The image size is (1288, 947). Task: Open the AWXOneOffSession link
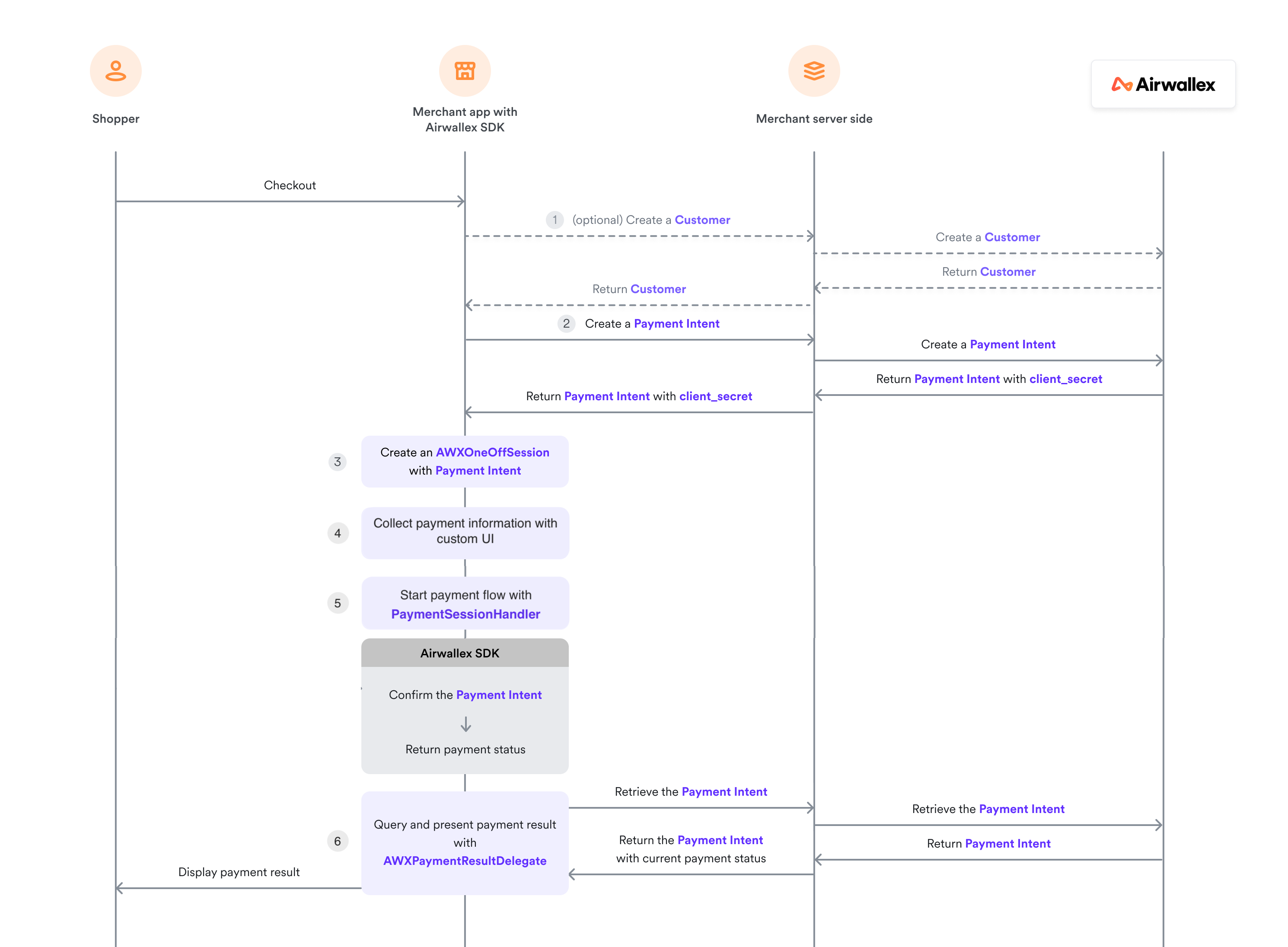pyautogui.click(x=492, y=452)
